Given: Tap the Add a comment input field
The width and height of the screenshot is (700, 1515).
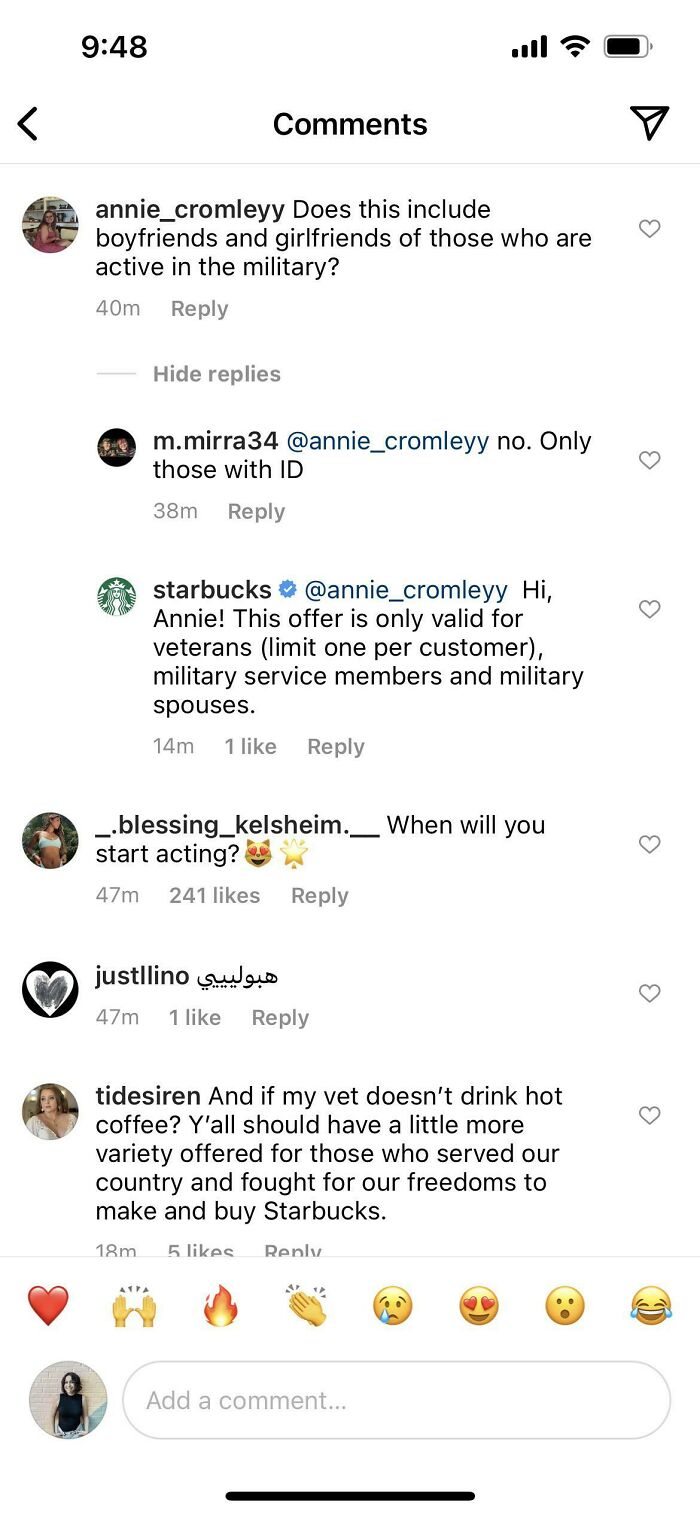Looking at the screenshot, I should tap(397, 1400).
